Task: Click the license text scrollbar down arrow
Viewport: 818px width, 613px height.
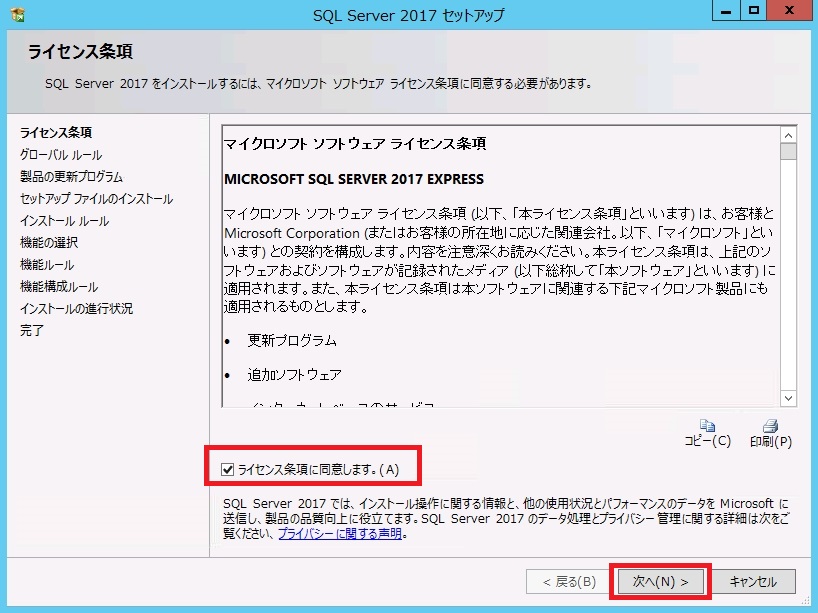Action: pos(788,398)
